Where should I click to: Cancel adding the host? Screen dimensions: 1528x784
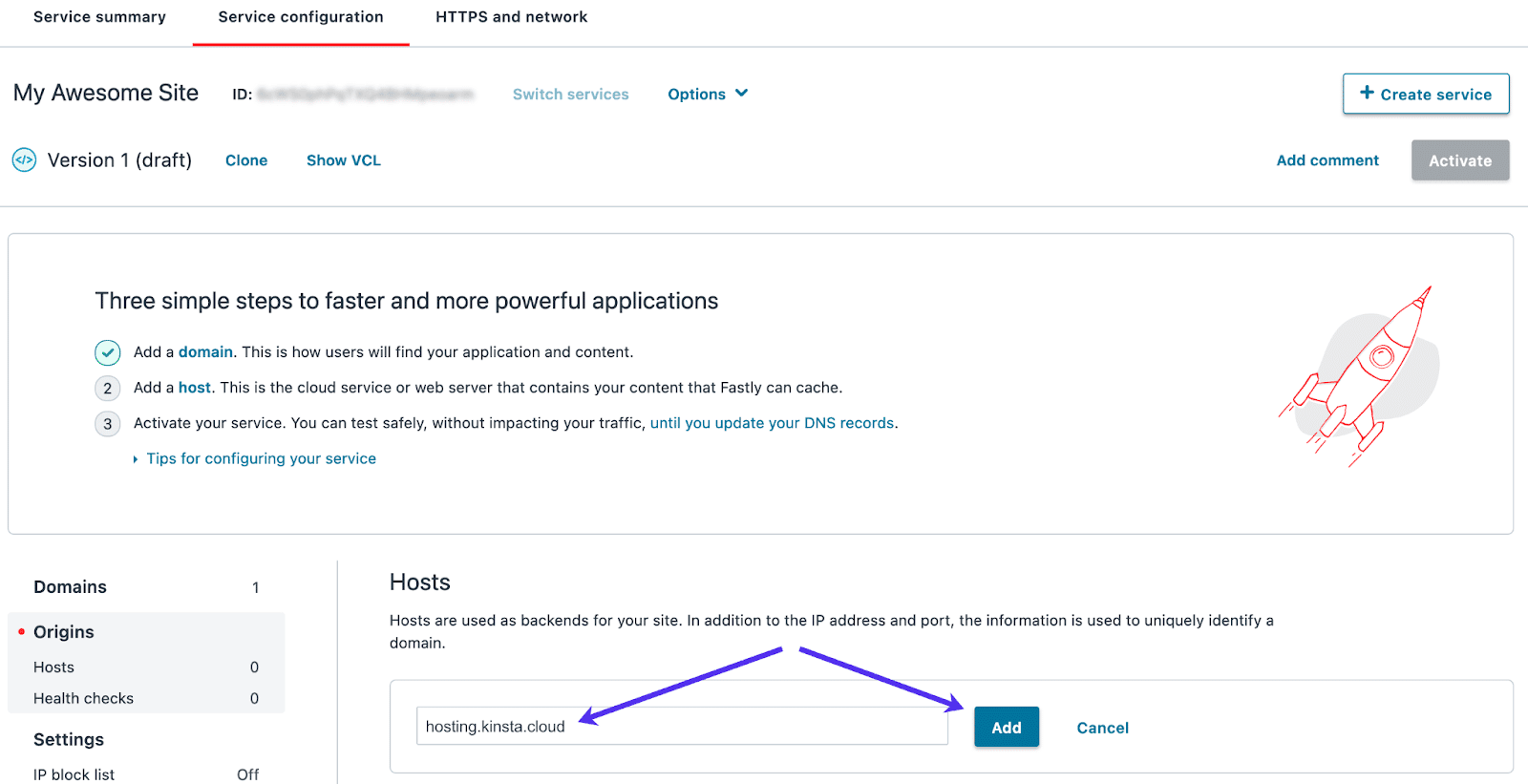click(x=1103, y=728)
